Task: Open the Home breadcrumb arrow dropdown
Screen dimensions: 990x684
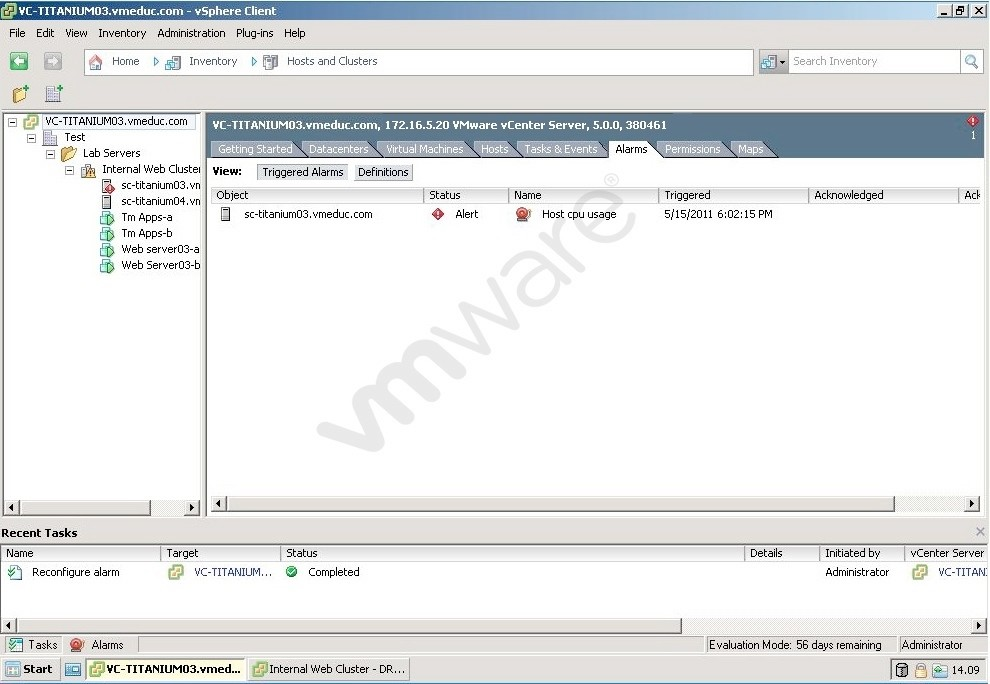Action: click(x=156, y=61)
